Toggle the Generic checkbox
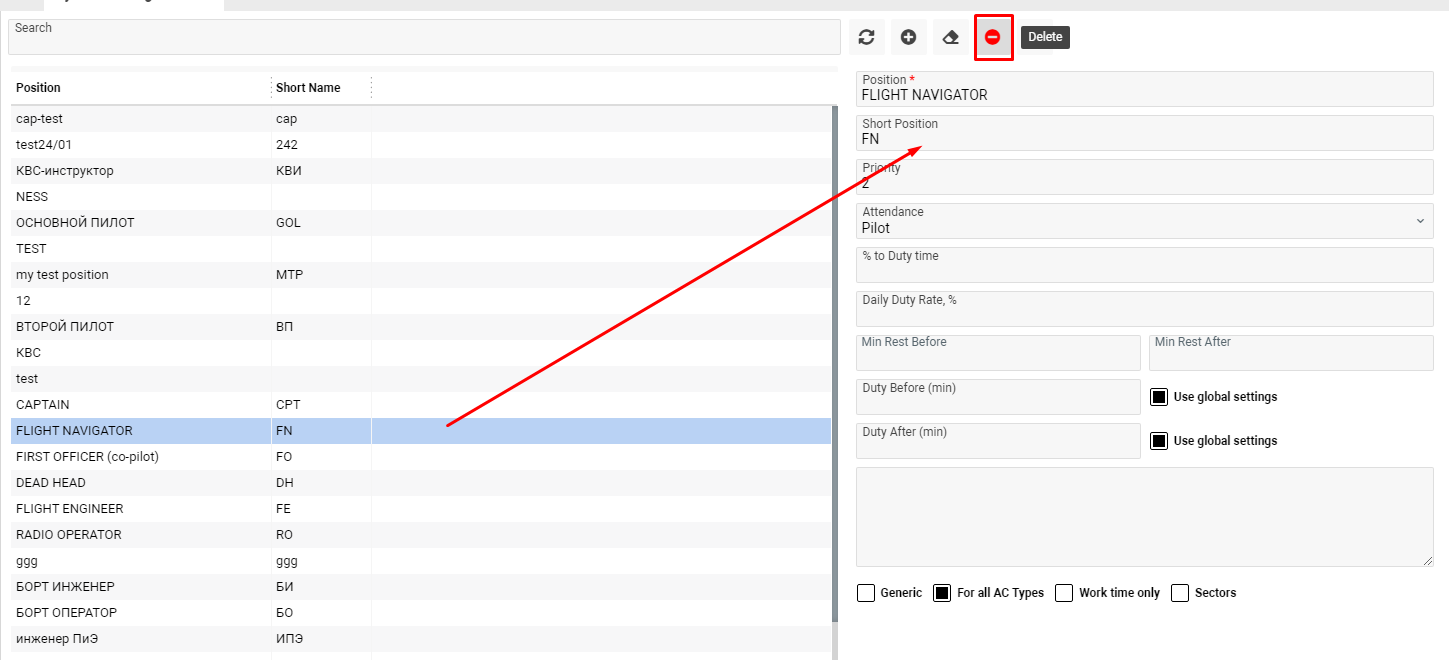 pyautogui.click(x=866, y=592)
